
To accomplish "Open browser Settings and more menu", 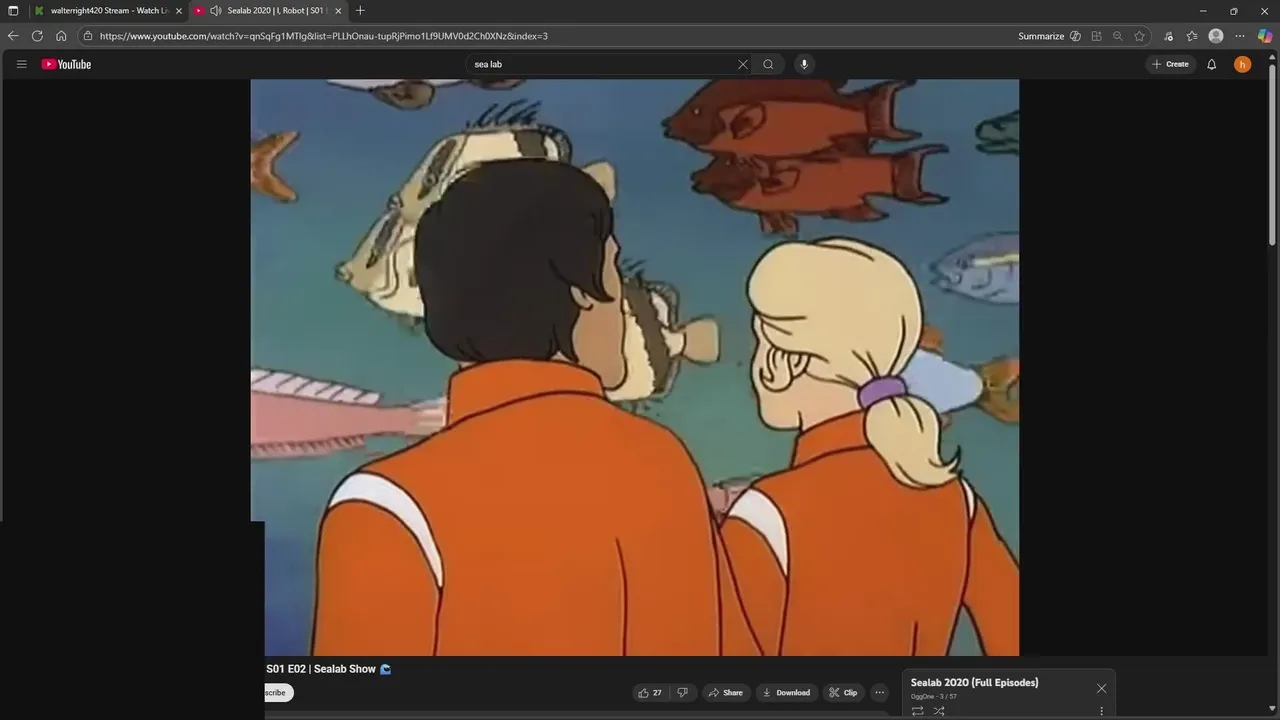I will tap(1240, 36).
